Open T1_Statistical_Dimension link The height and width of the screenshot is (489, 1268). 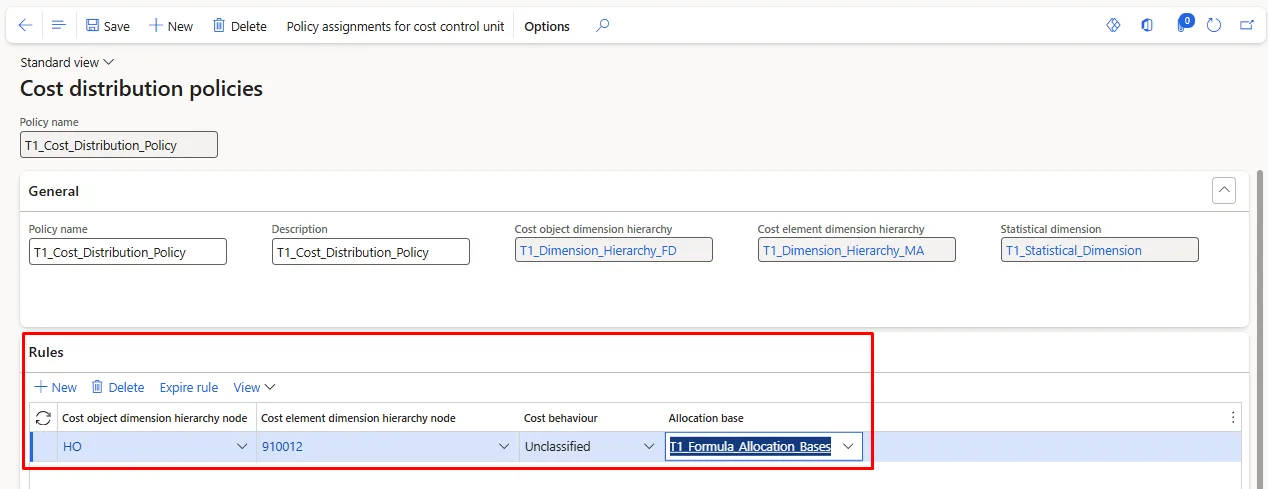[1073, 250]
